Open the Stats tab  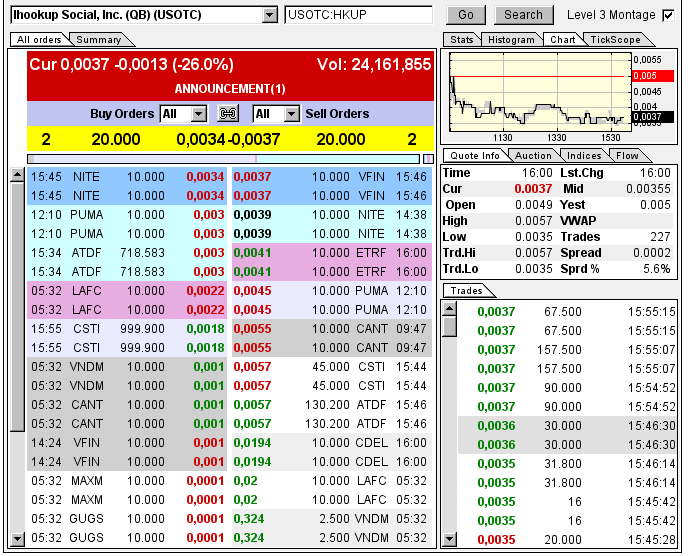click(x=462, y=39)
